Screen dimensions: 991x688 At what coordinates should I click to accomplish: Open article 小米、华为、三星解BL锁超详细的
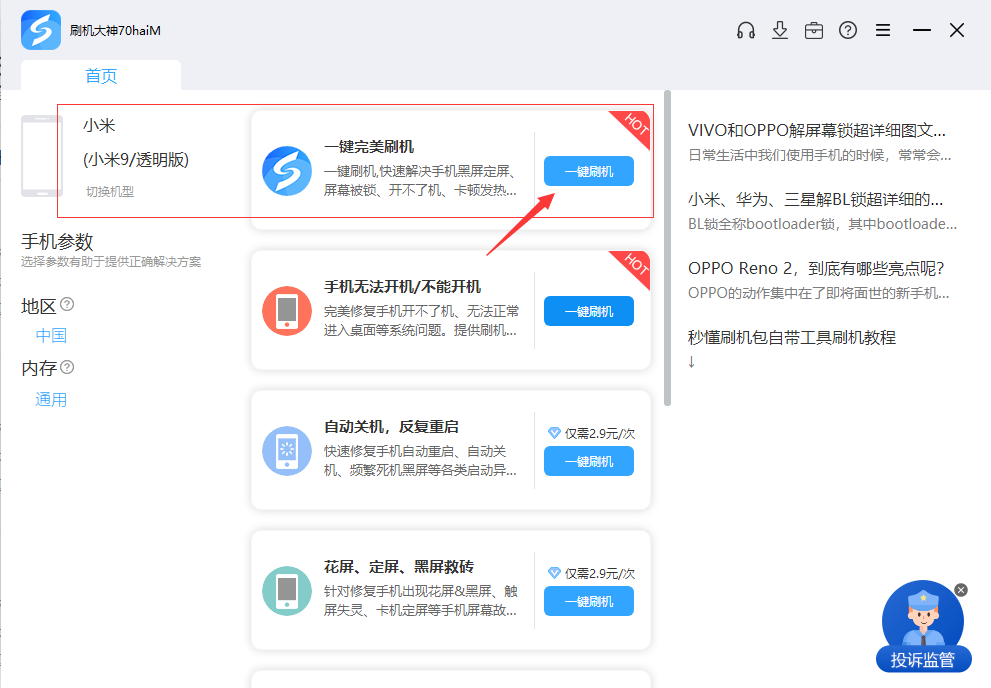[x=815, y=200]
